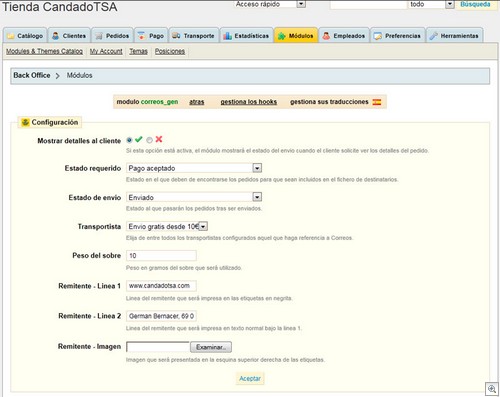Expand the Estado de envío dropdown
This screenshot has height=397, width=500.
(194, 197)
